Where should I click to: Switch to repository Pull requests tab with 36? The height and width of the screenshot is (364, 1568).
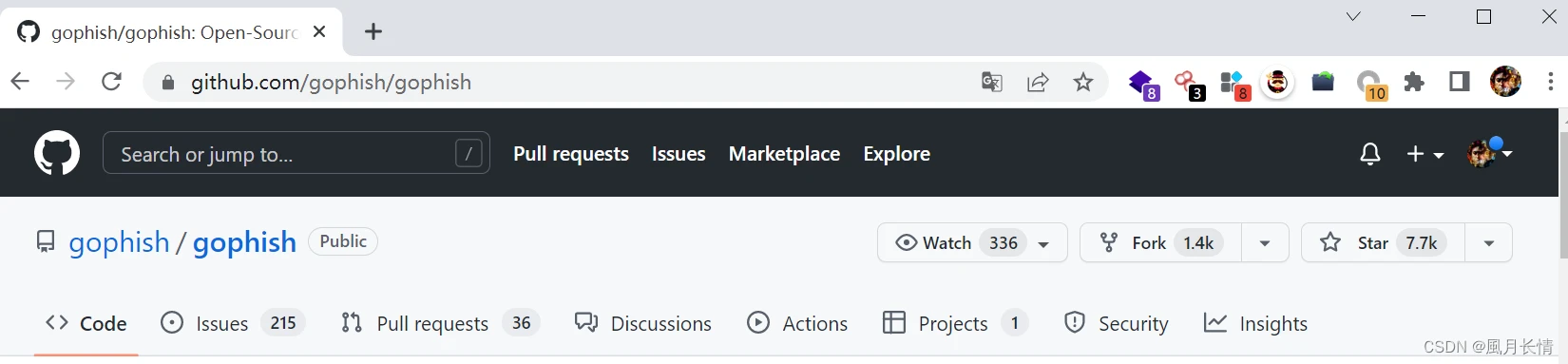441,323
